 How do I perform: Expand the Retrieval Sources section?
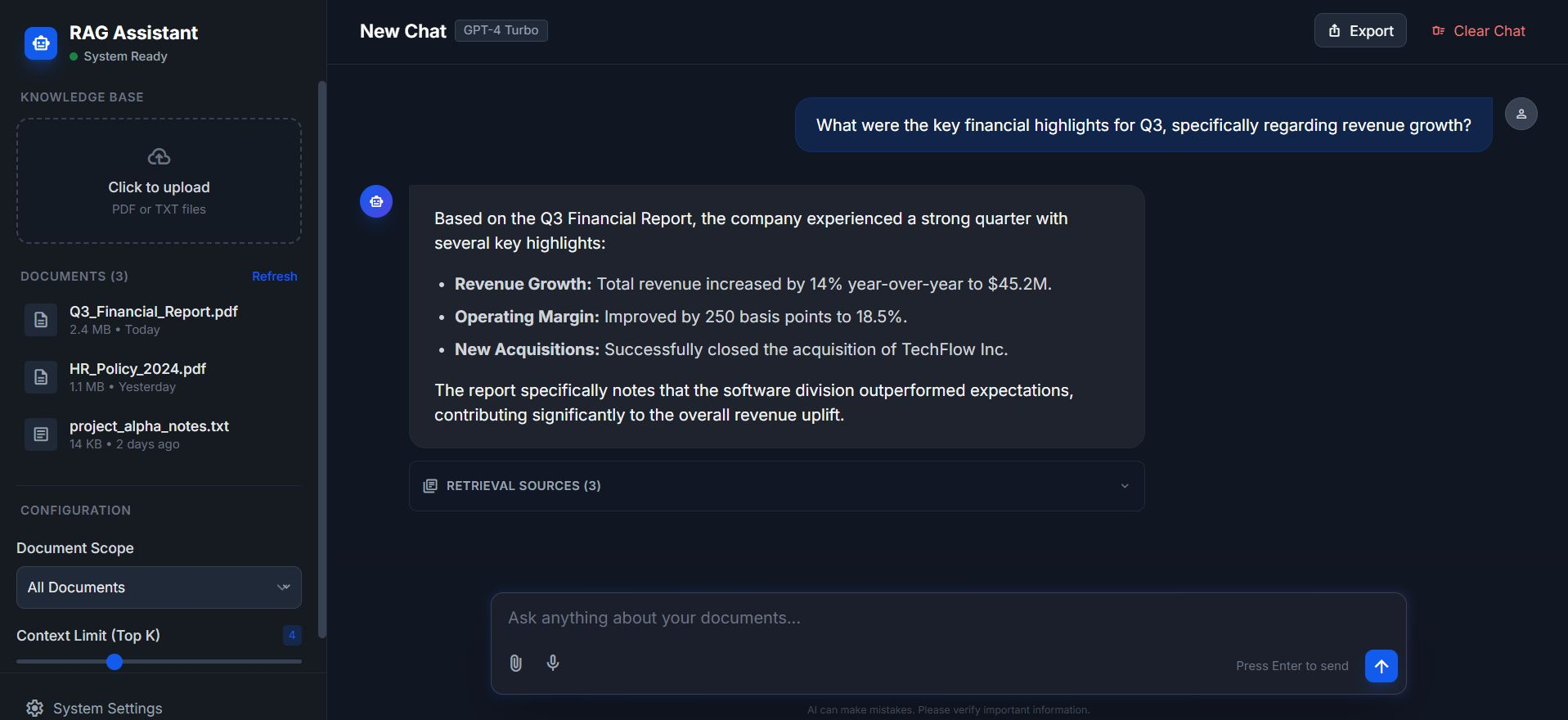(776, 486)
